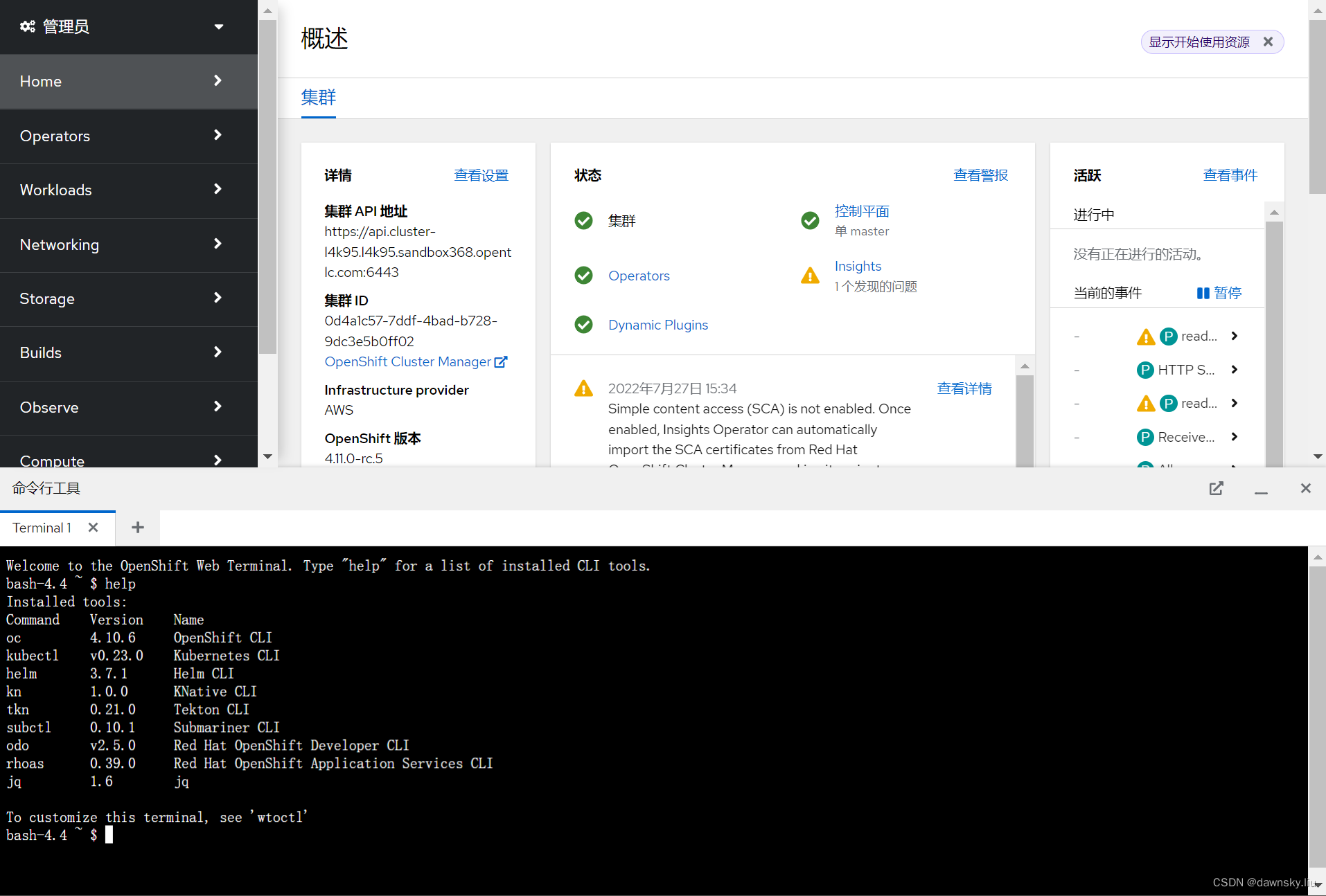
Task: Click the warning triangle beside Insights
Action: [810, 275]
